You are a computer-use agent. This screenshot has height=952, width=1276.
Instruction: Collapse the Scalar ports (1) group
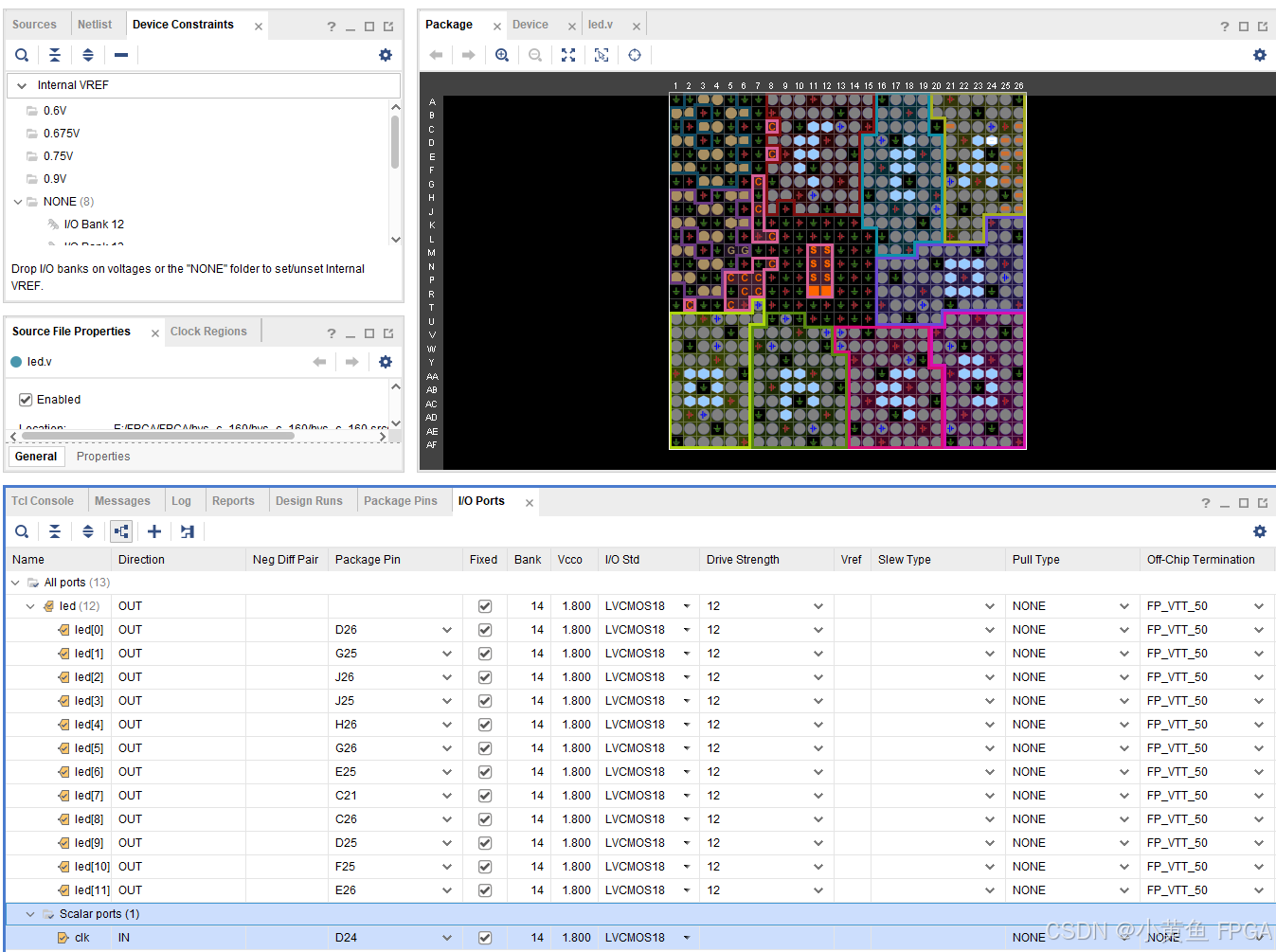tap(30, 914)
